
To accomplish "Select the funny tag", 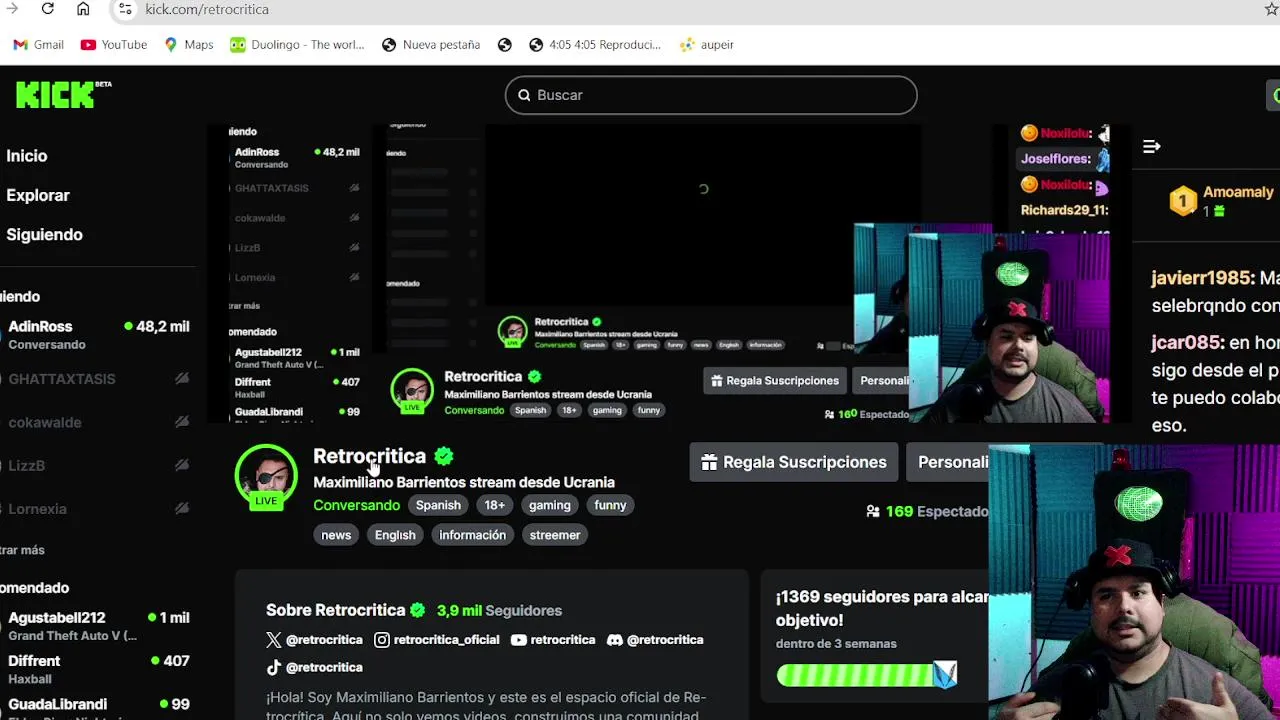I will pos(610,505).
